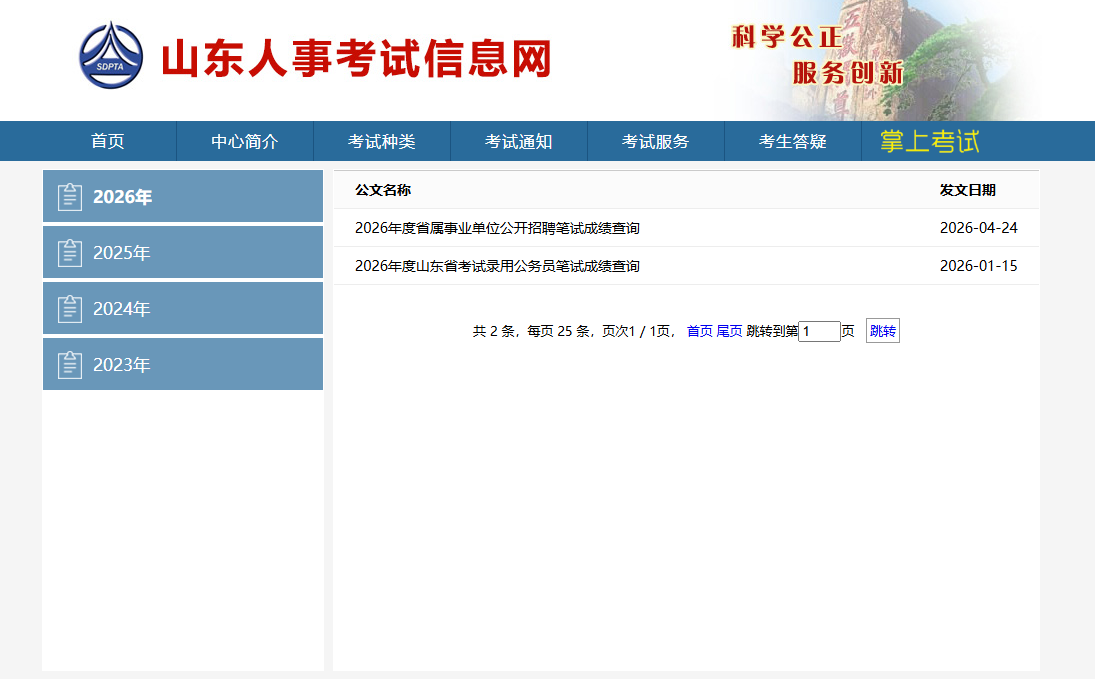Open the 中心简介 menu item
Viewport: 1095px width, 679px height.
tap(245, 141)
